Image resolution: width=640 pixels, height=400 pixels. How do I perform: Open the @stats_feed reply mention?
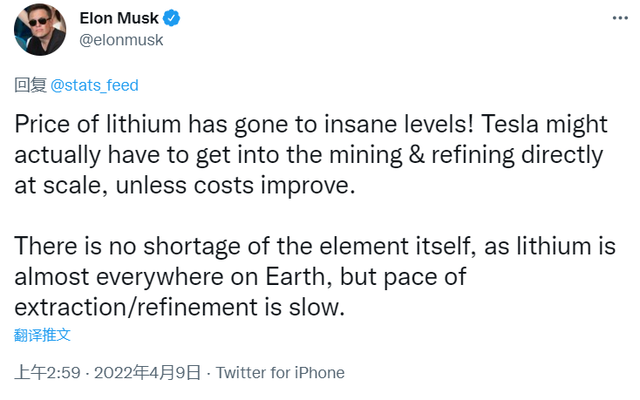[x=95, y=85]
